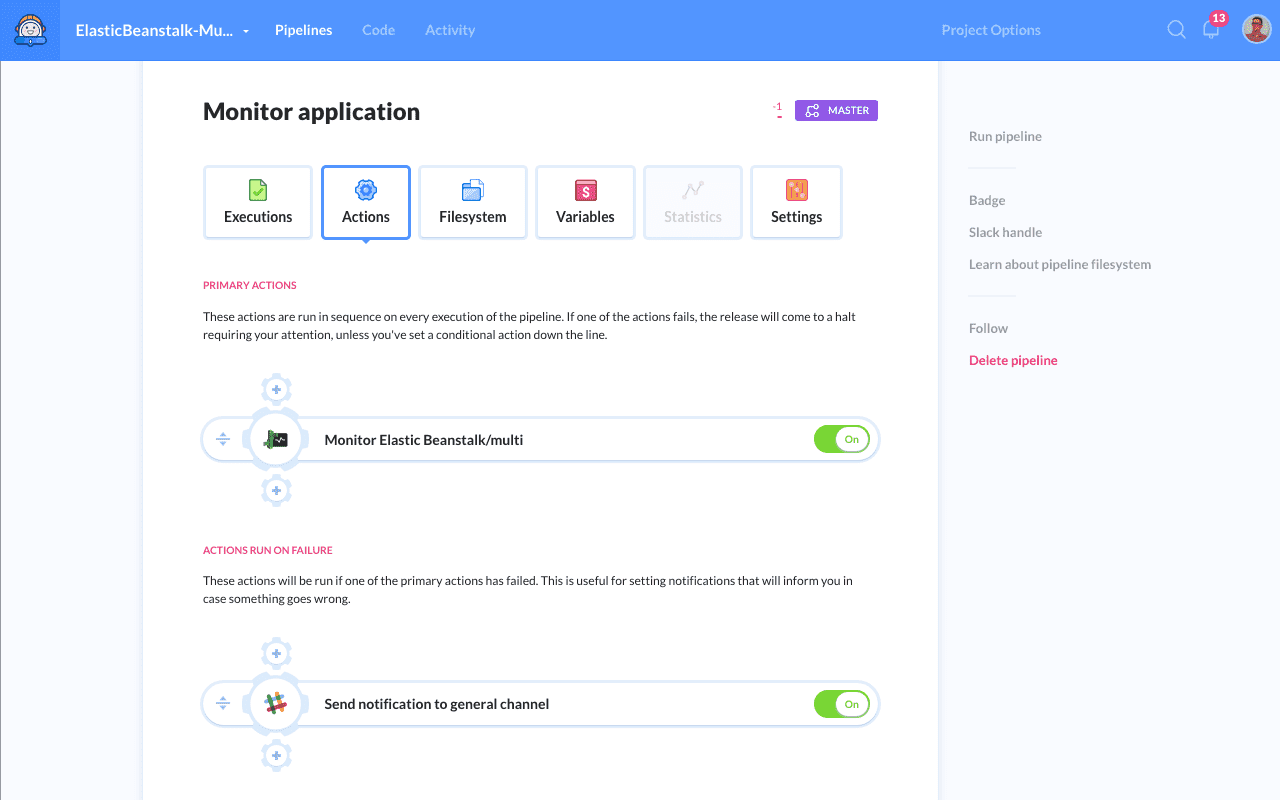Open search via the magnifier icon
Screen dimensions: 1280x800
point(1176,30)
